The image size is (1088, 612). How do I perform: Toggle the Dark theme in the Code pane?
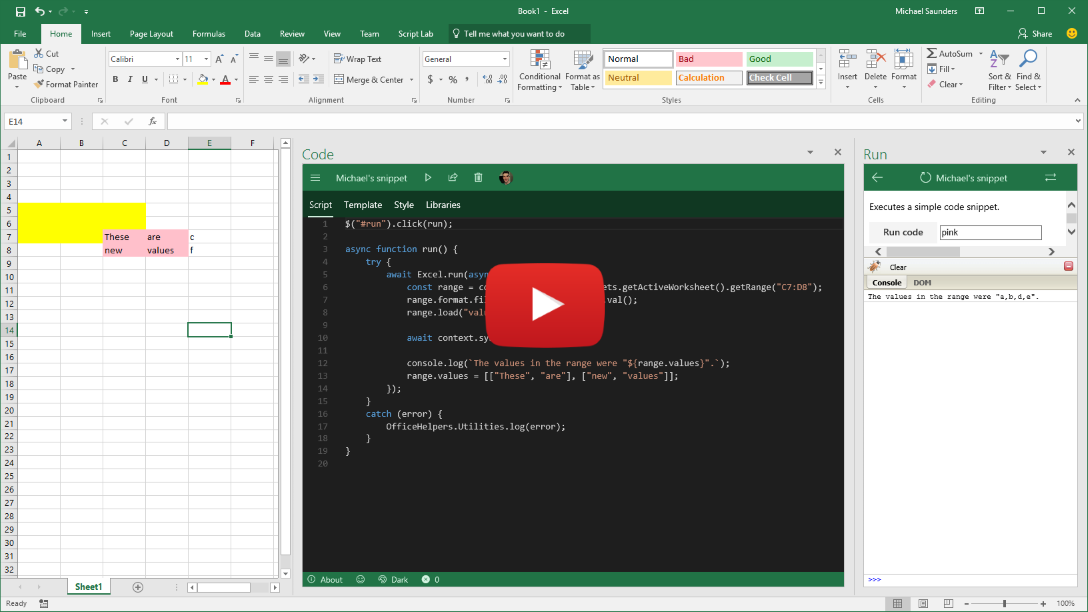click(x=393, y=579)
